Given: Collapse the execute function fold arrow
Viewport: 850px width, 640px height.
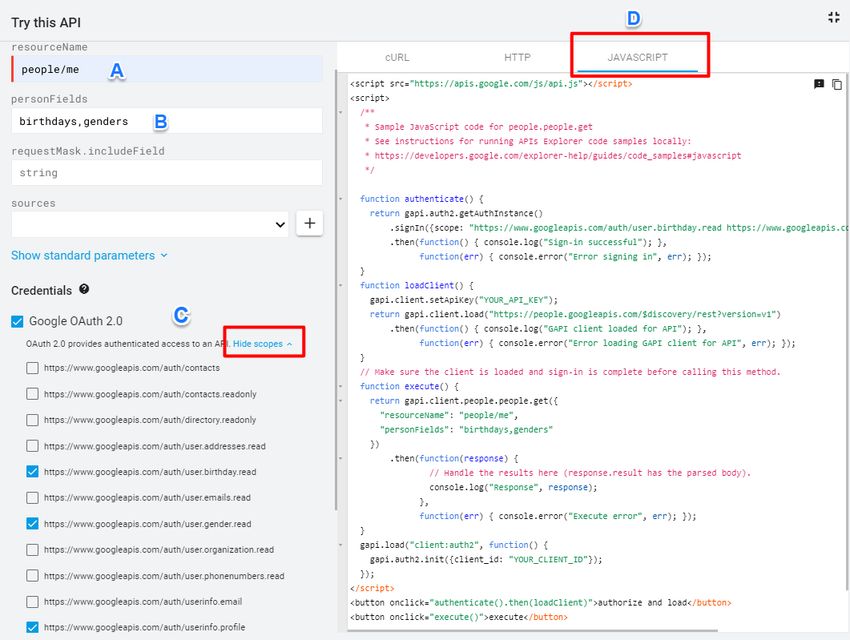Looking at the screenshot, I should tap(341, 386).
